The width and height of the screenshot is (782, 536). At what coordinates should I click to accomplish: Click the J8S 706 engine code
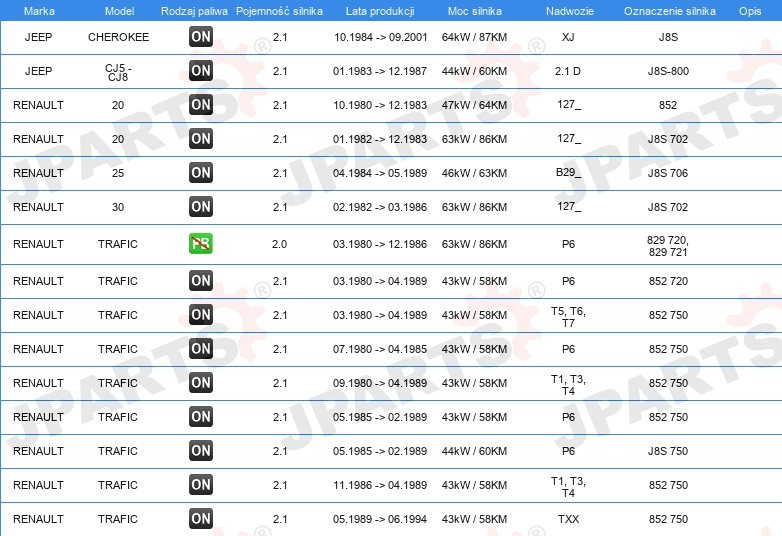[668, 173]
